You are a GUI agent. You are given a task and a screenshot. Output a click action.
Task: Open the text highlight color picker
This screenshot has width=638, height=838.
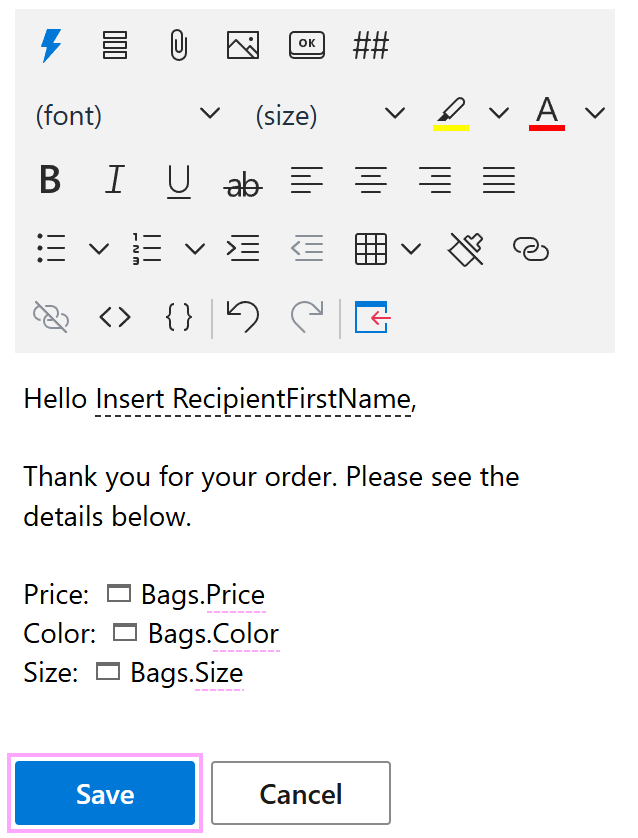(451, 112)
